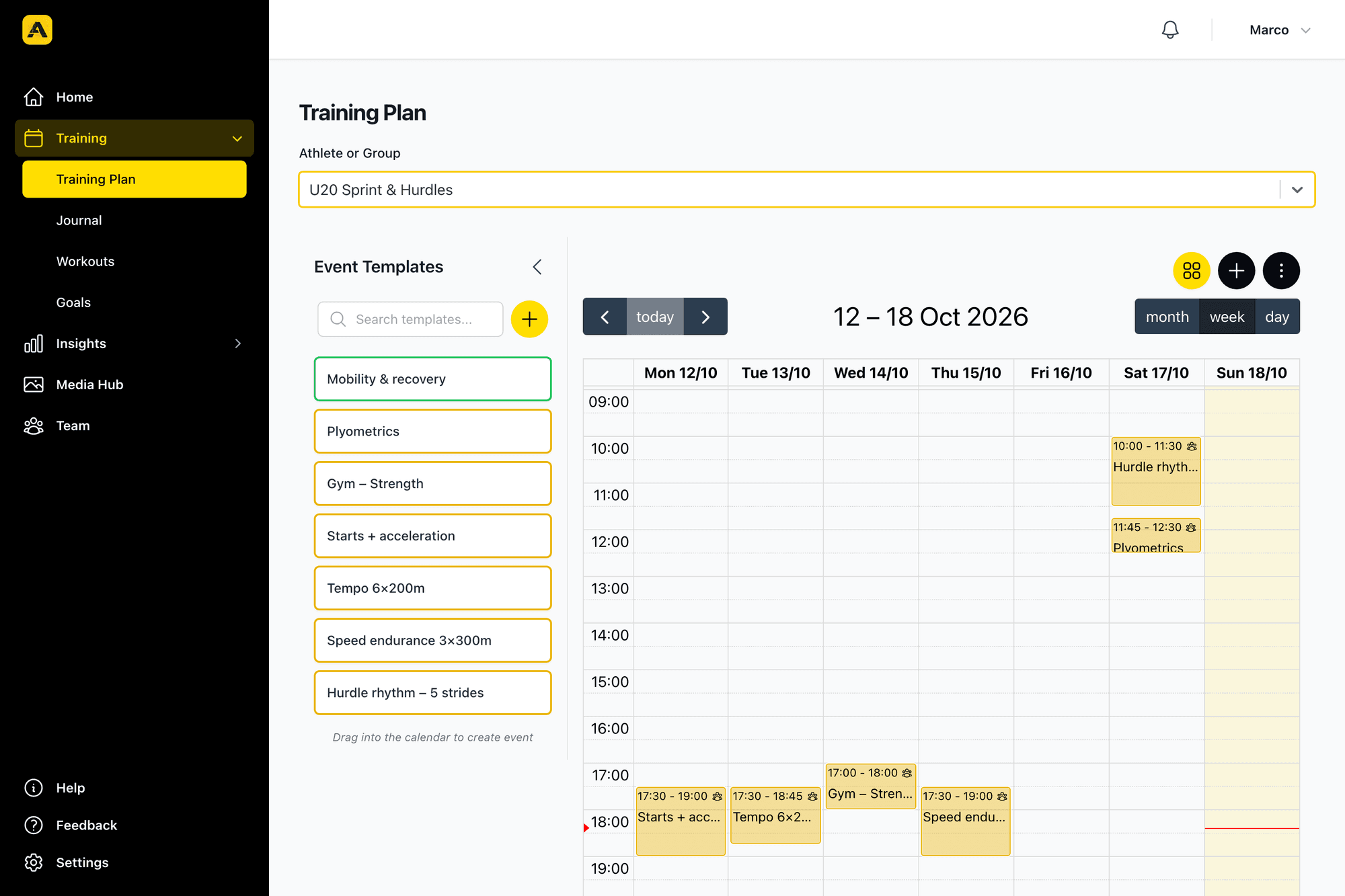Select the Gym – Strength template
The width and height of the screenshot is (1345, 896).
[x=432, y=484]
